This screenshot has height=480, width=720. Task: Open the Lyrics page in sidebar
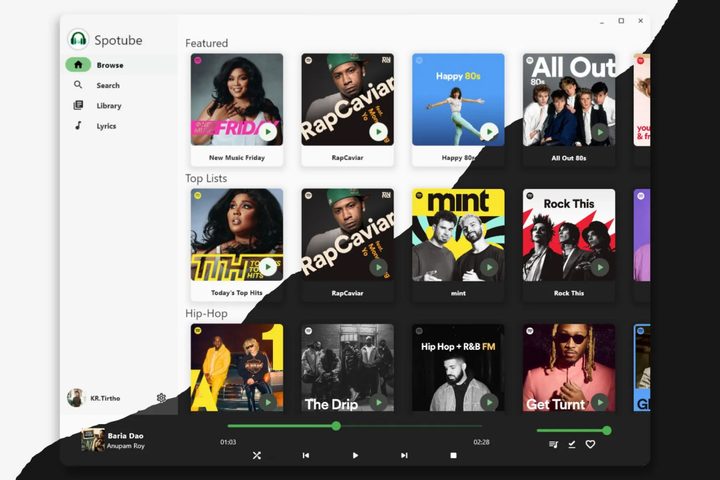(x=121, y=125)
